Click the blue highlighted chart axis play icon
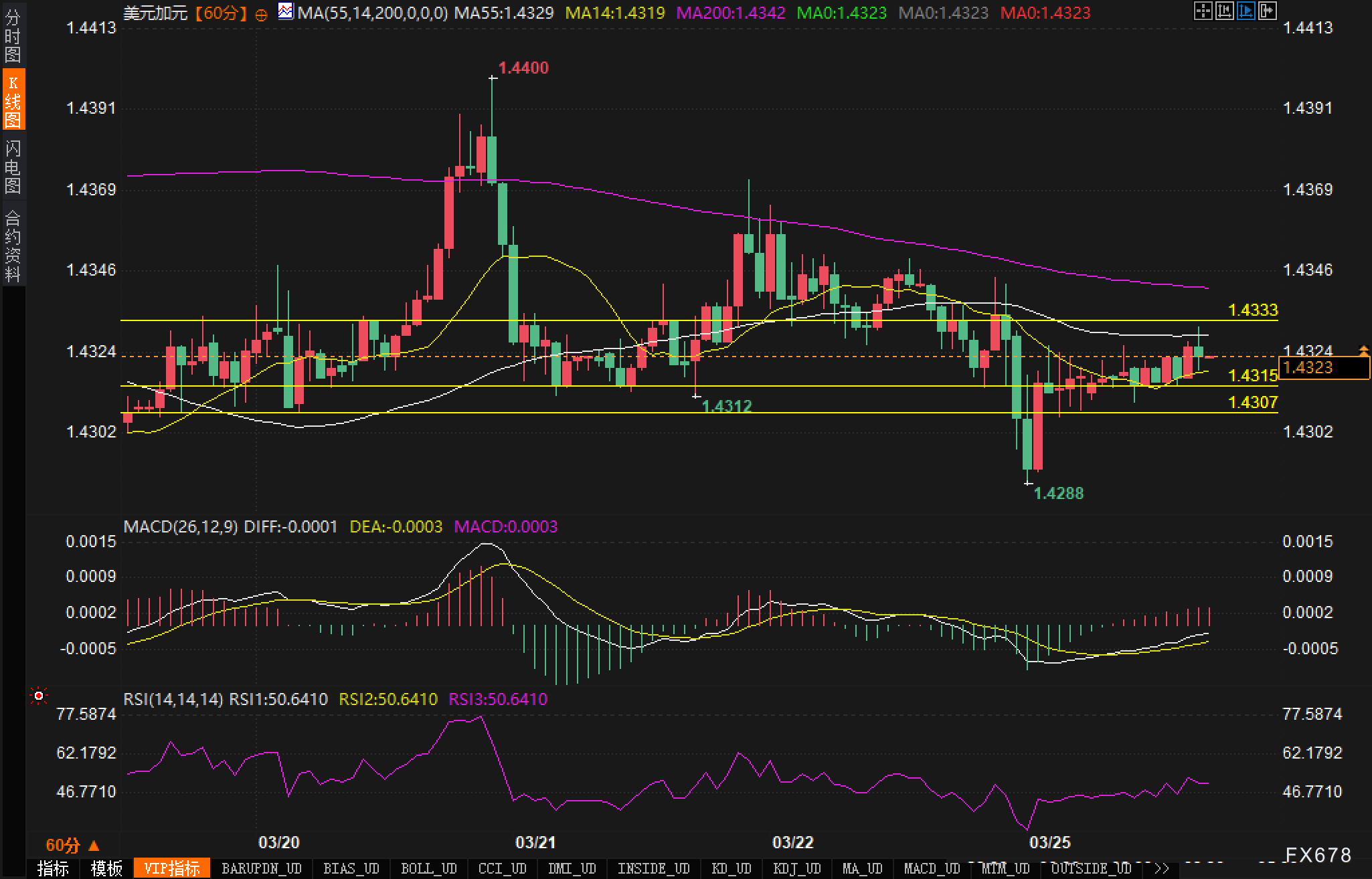 (1246, 11)
